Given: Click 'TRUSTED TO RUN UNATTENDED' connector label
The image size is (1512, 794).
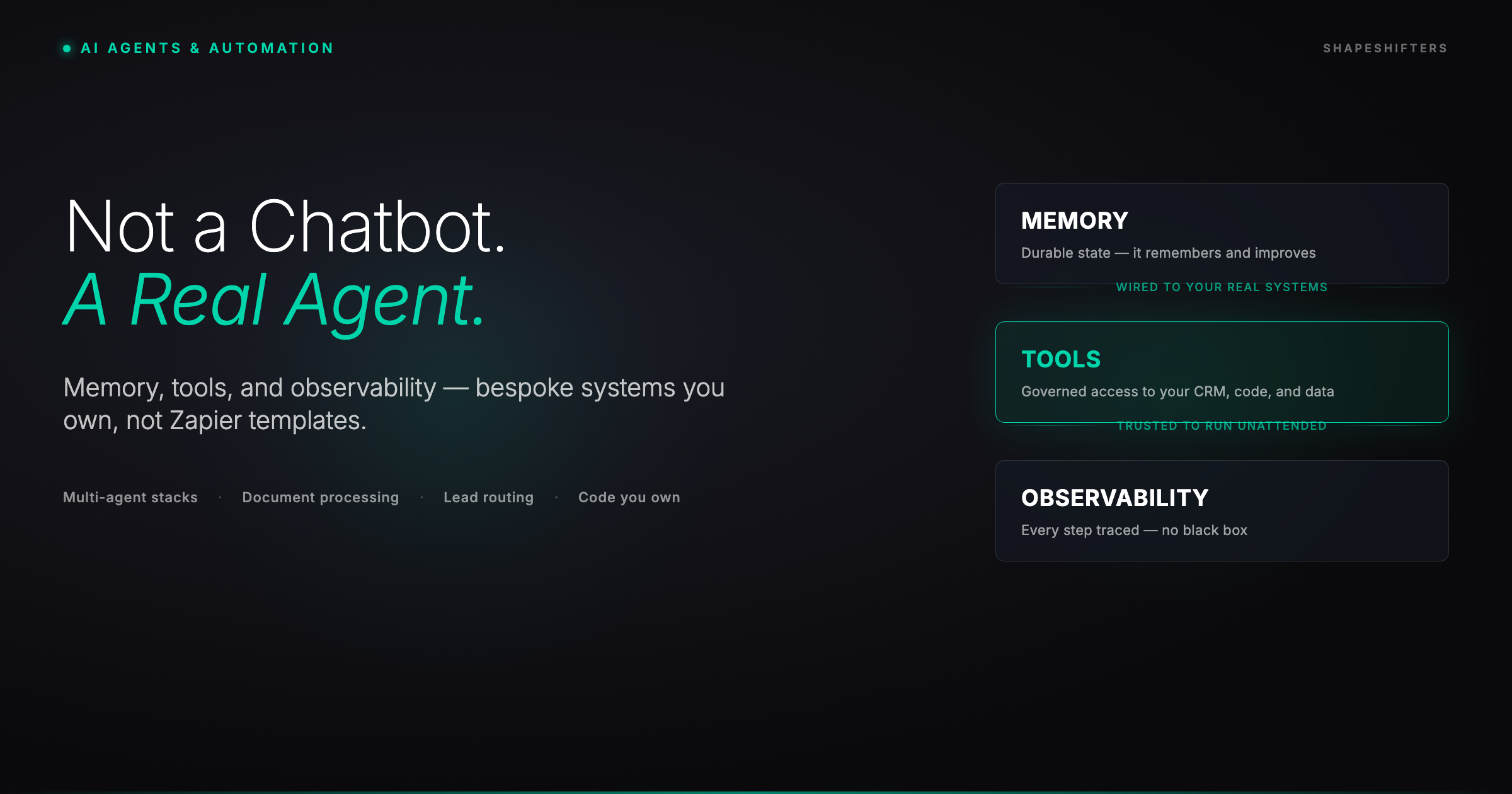Looking at the screenshot, I should coord(1222,426).
